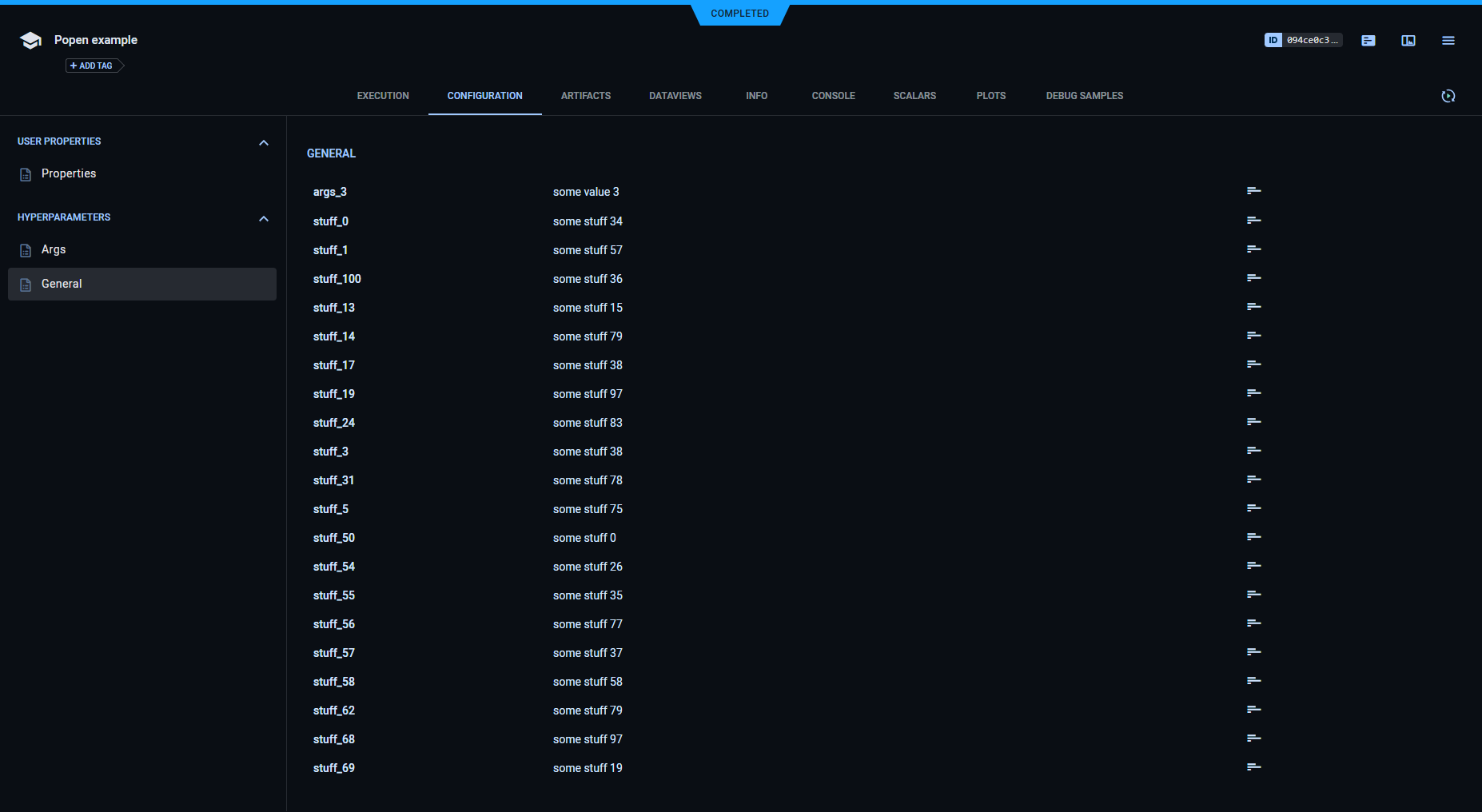Open Properties under User Properties

[69, 173]
